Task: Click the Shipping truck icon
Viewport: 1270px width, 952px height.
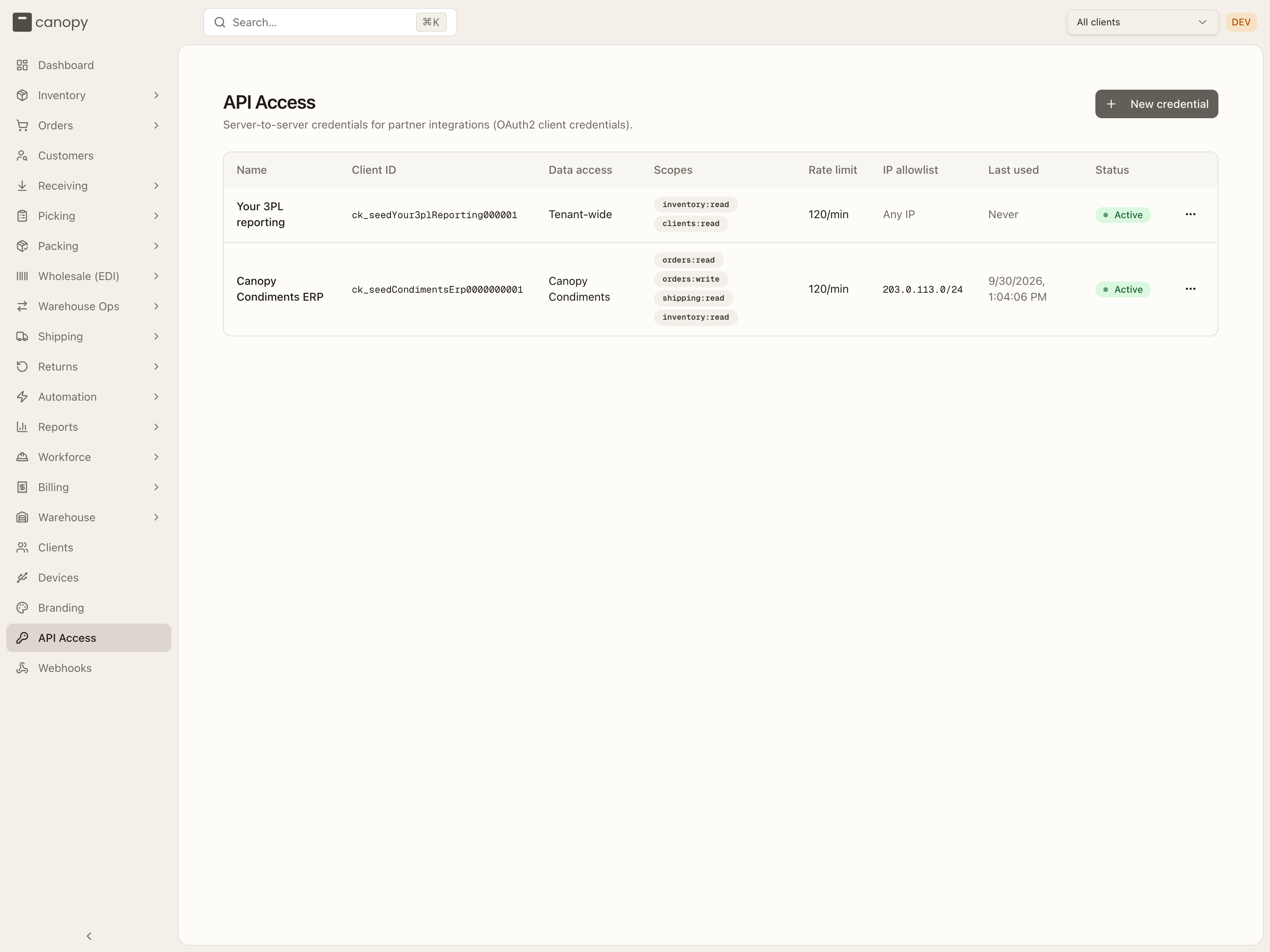Action: 22,336
